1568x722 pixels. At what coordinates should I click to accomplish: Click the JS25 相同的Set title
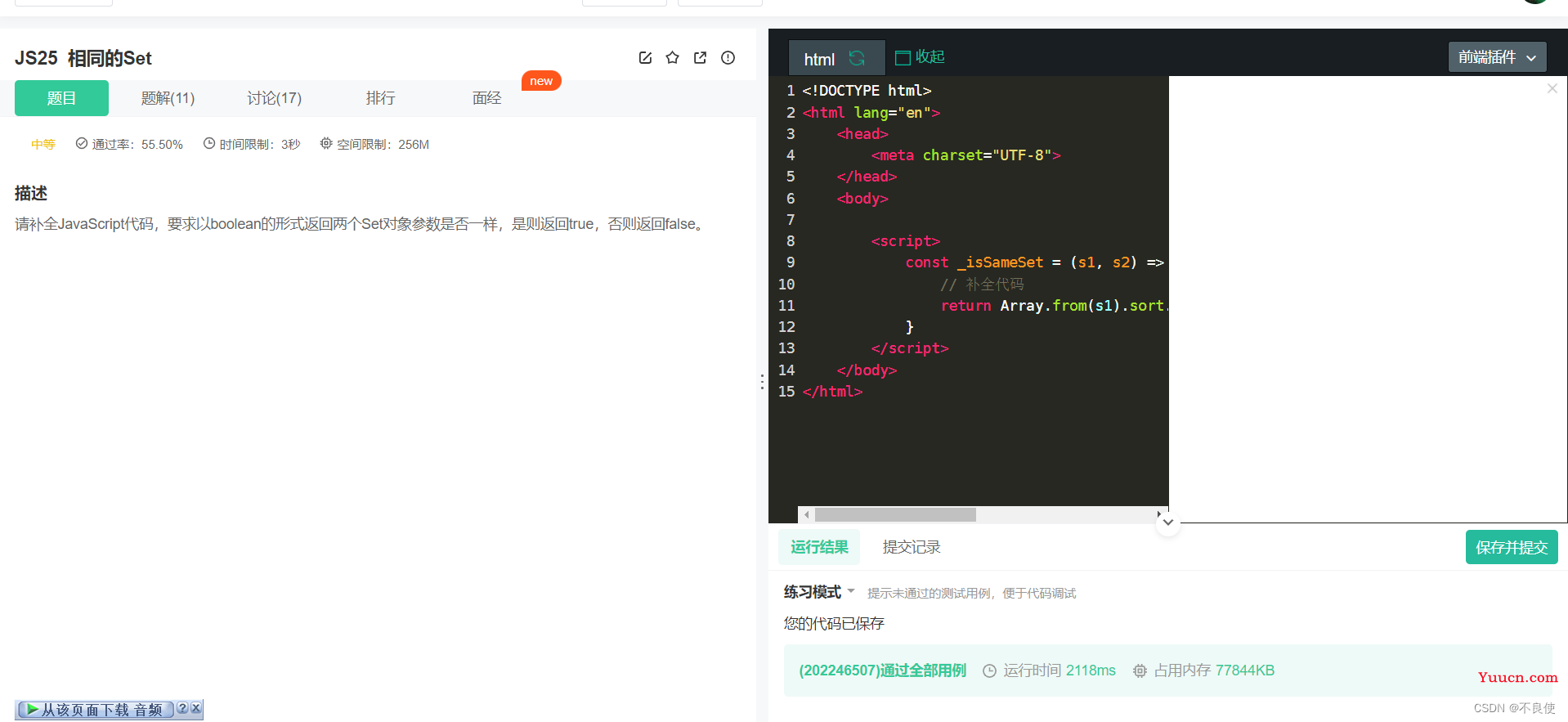[x=83, y=58]
